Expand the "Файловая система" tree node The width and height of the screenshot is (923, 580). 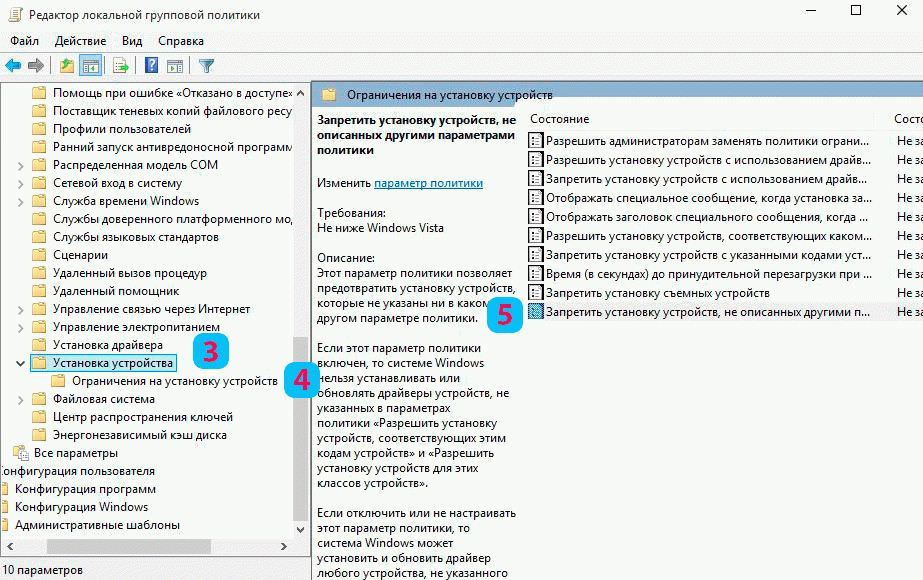click(21, 399)
